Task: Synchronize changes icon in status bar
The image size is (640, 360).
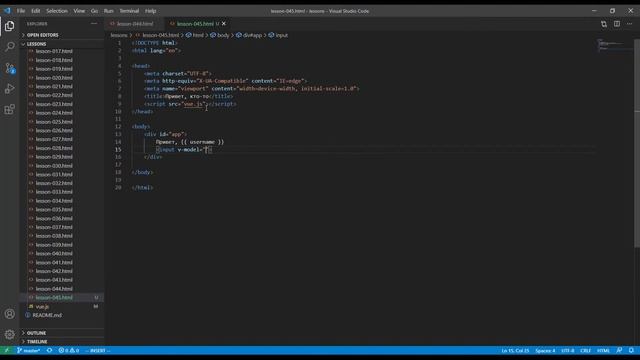Action: click(49, 351)
